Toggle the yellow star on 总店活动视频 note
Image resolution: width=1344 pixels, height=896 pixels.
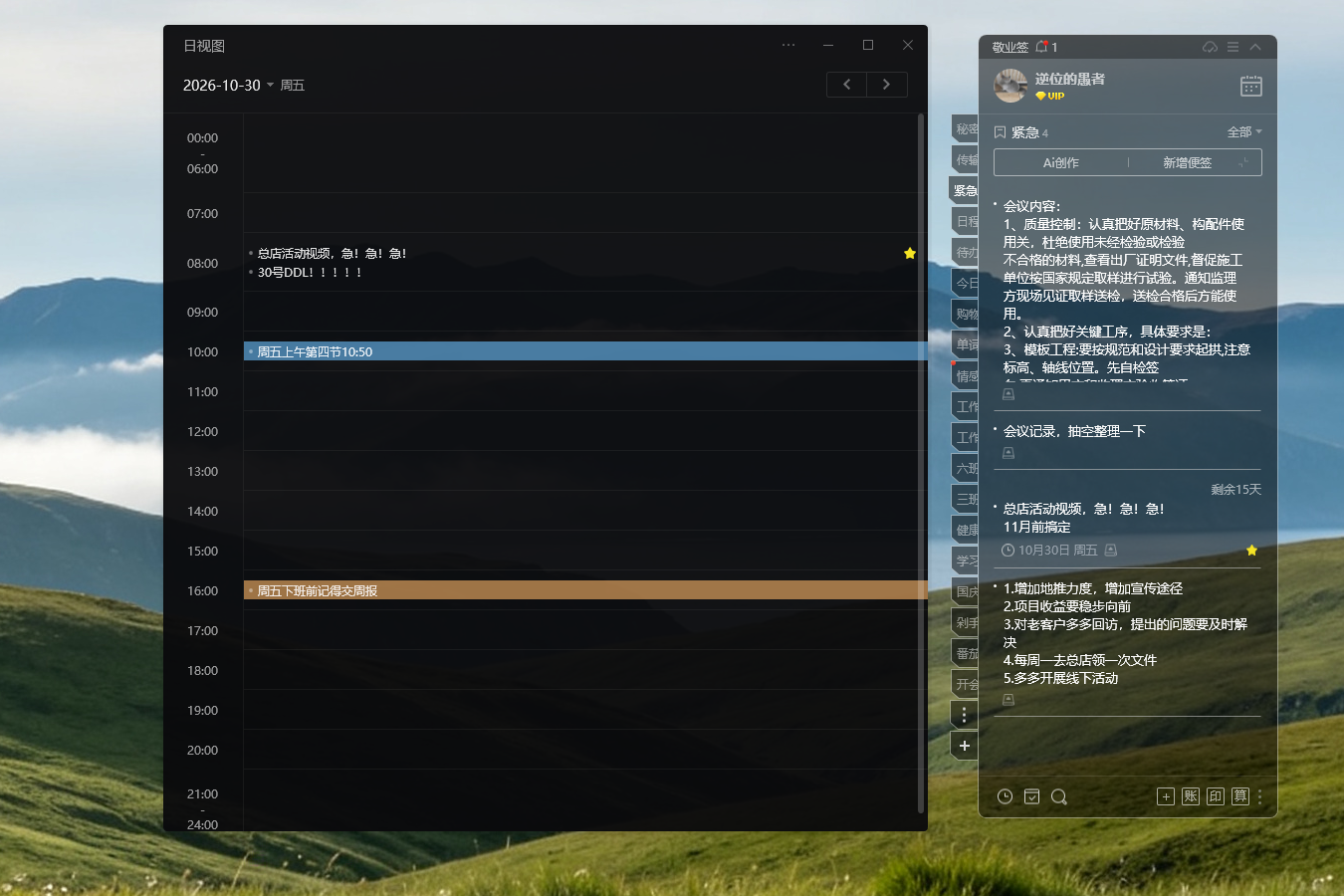1251,551
